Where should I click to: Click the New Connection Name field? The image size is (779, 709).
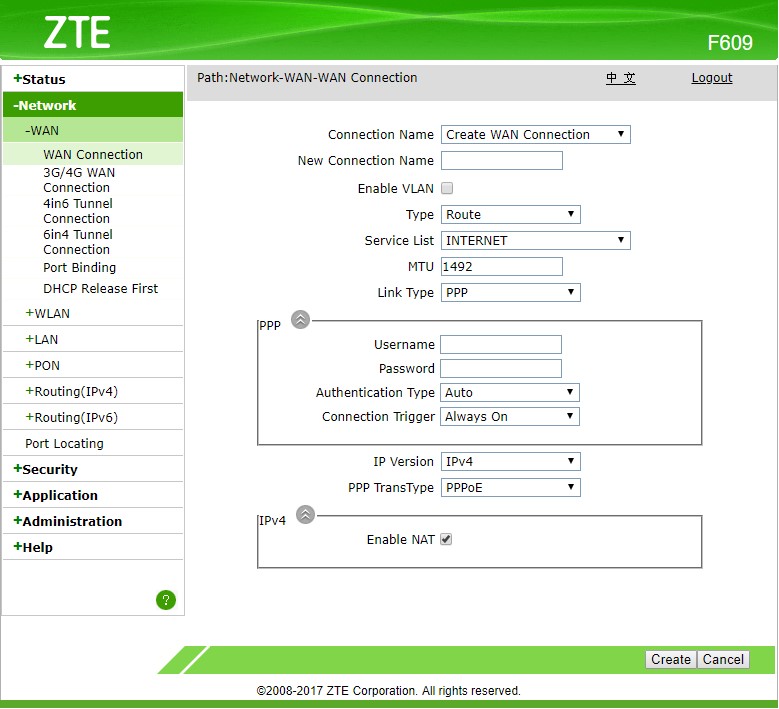pos(502,160)
